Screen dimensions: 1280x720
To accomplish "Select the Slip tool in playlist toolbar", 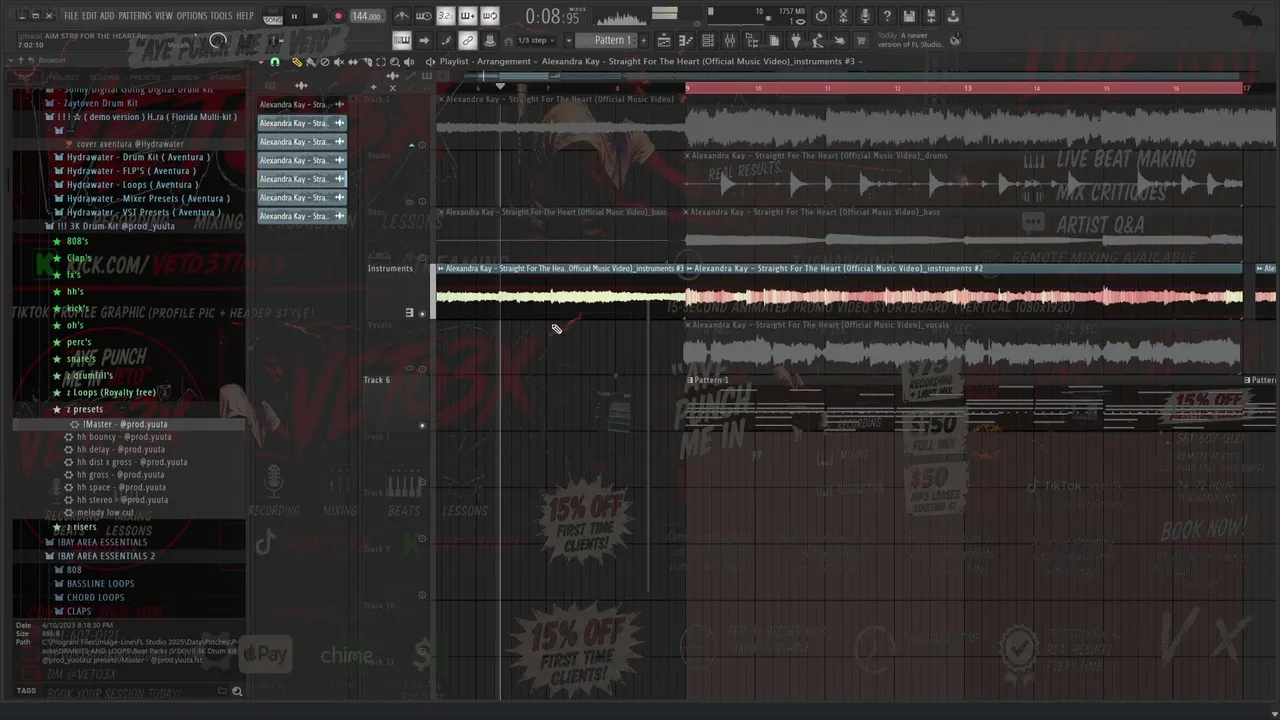I will pyautogui.click(x=353, y=62).
